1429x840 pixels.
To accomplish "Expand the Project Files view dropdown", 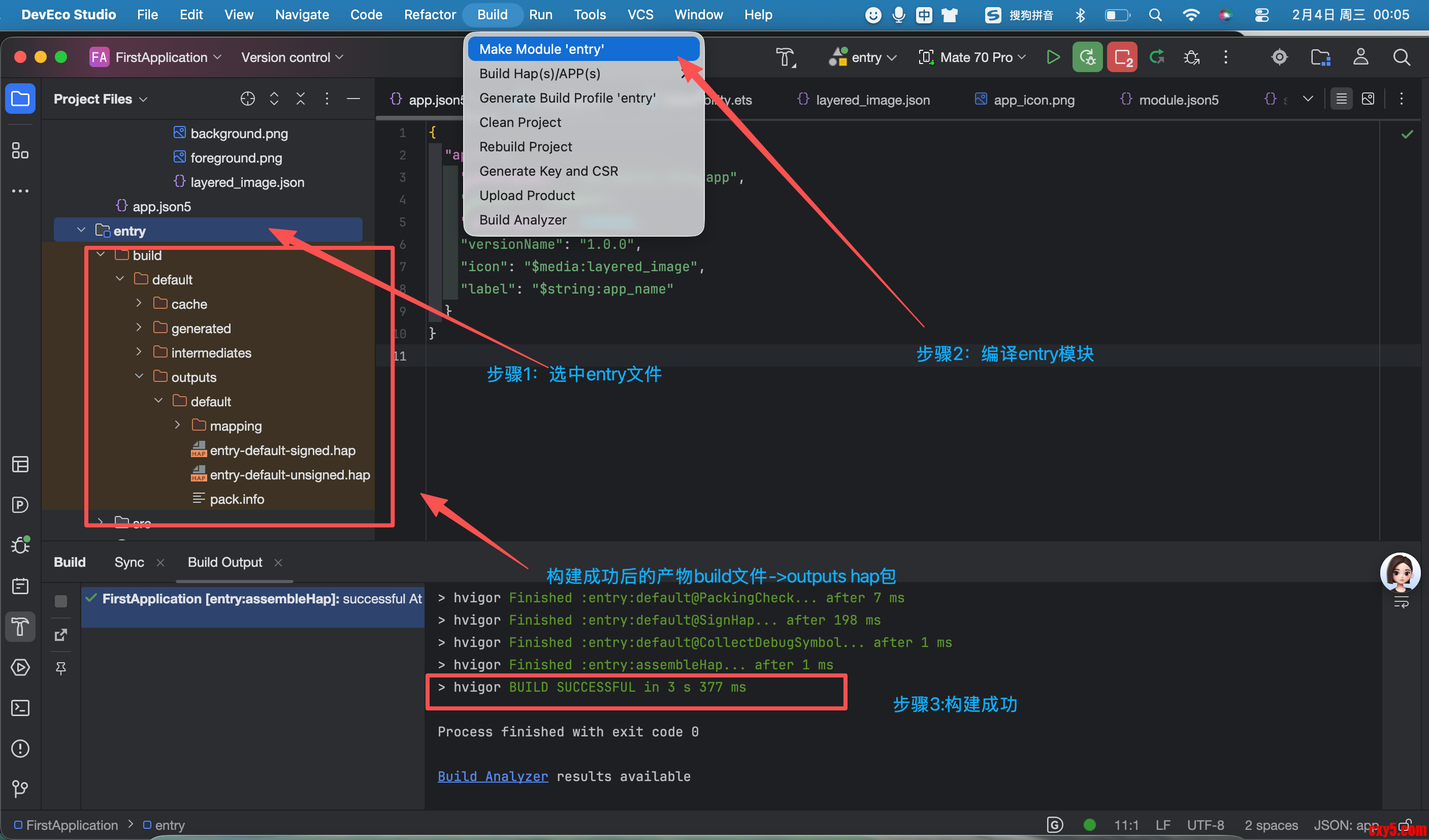I will (101, 99).
